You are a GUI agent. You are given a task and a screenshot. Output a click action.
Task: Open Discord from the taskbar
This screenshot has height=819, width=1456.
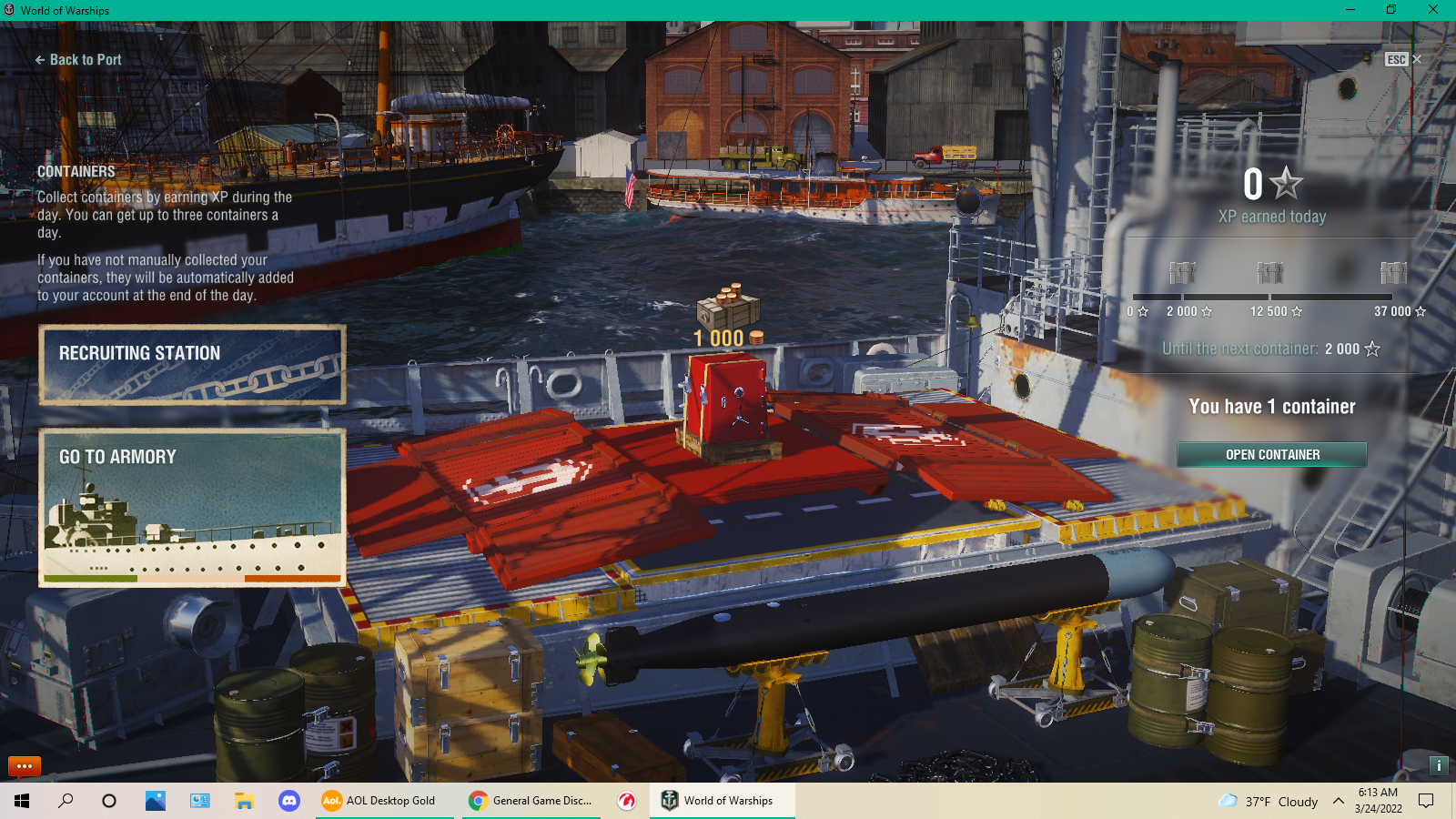point(289,801)
